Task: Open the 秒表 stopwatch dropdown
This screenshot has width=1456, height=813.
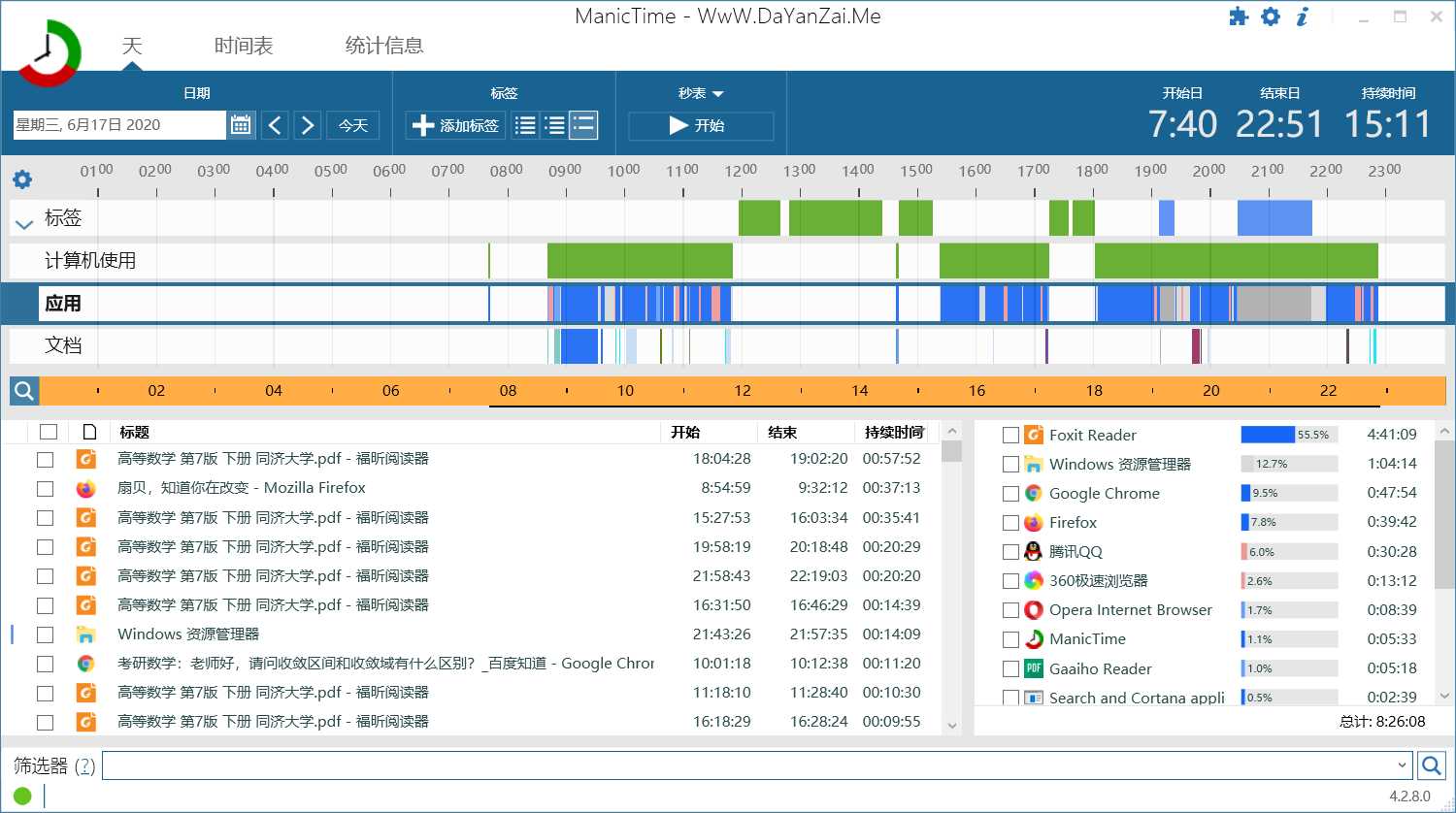Action: 701,93
